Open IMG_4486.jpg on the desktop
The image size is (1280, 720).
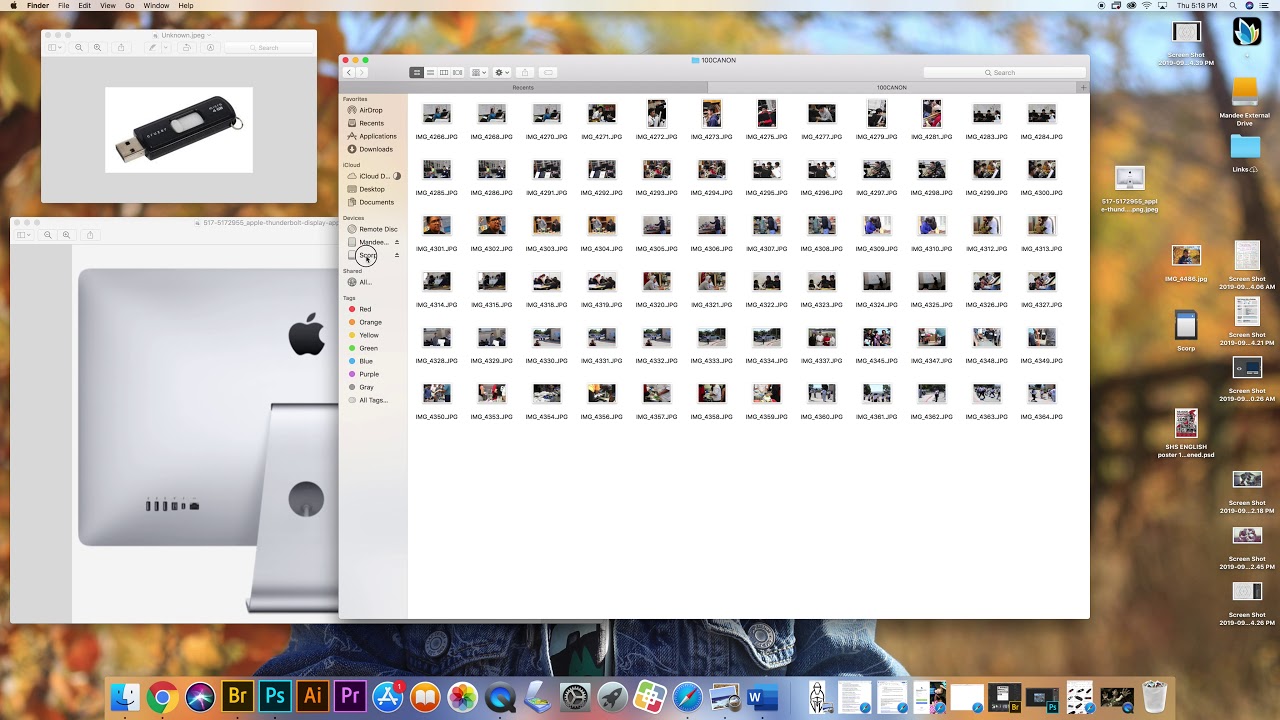pos(1186,256)
